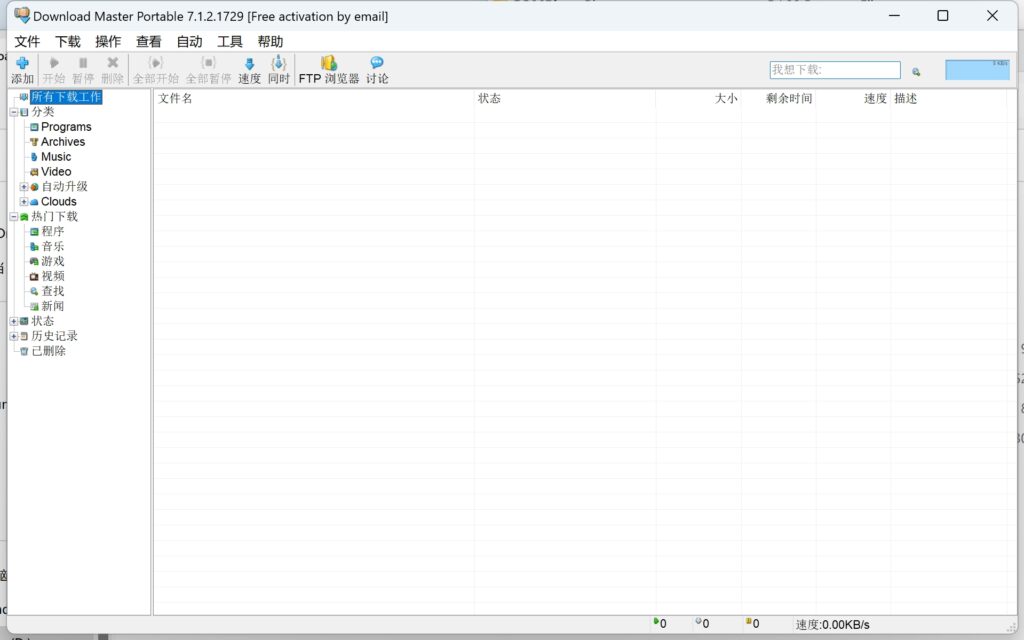Screen dimensions: 1024x640
Task: Click the 状态 tree label
Action: coord(42,321)
